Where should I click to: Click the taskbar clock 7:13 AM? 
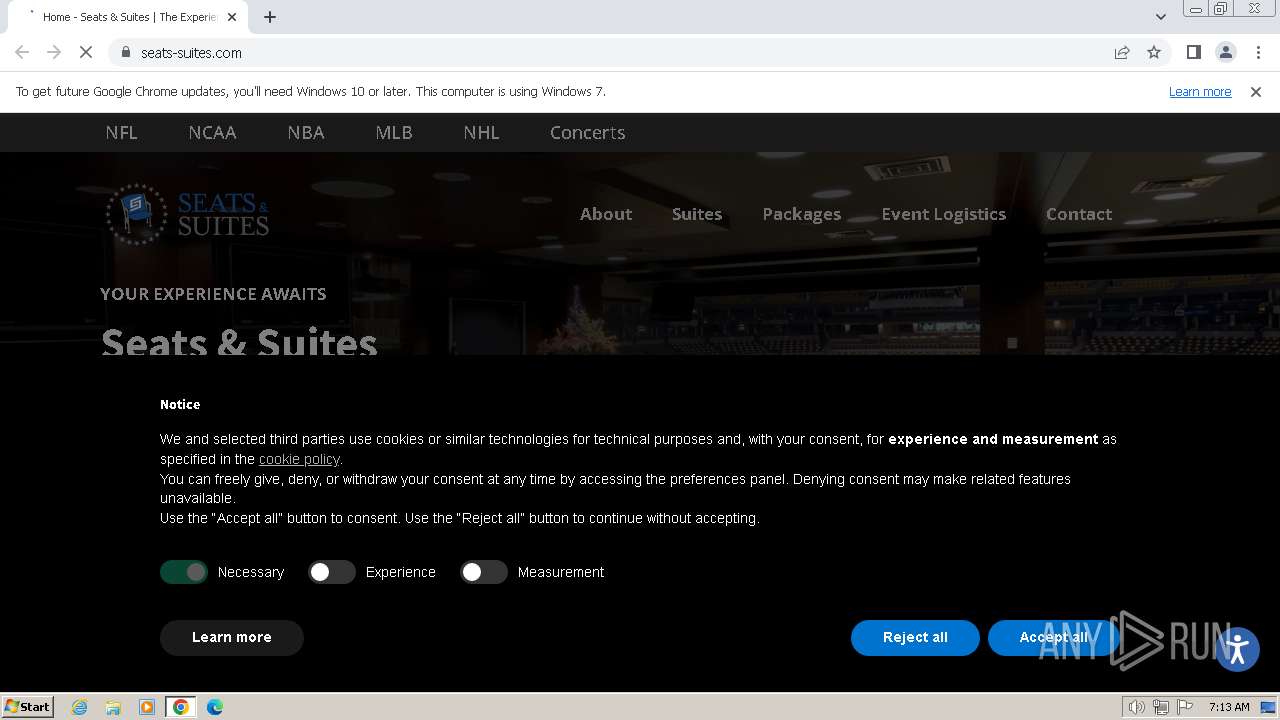(1229, 707)
